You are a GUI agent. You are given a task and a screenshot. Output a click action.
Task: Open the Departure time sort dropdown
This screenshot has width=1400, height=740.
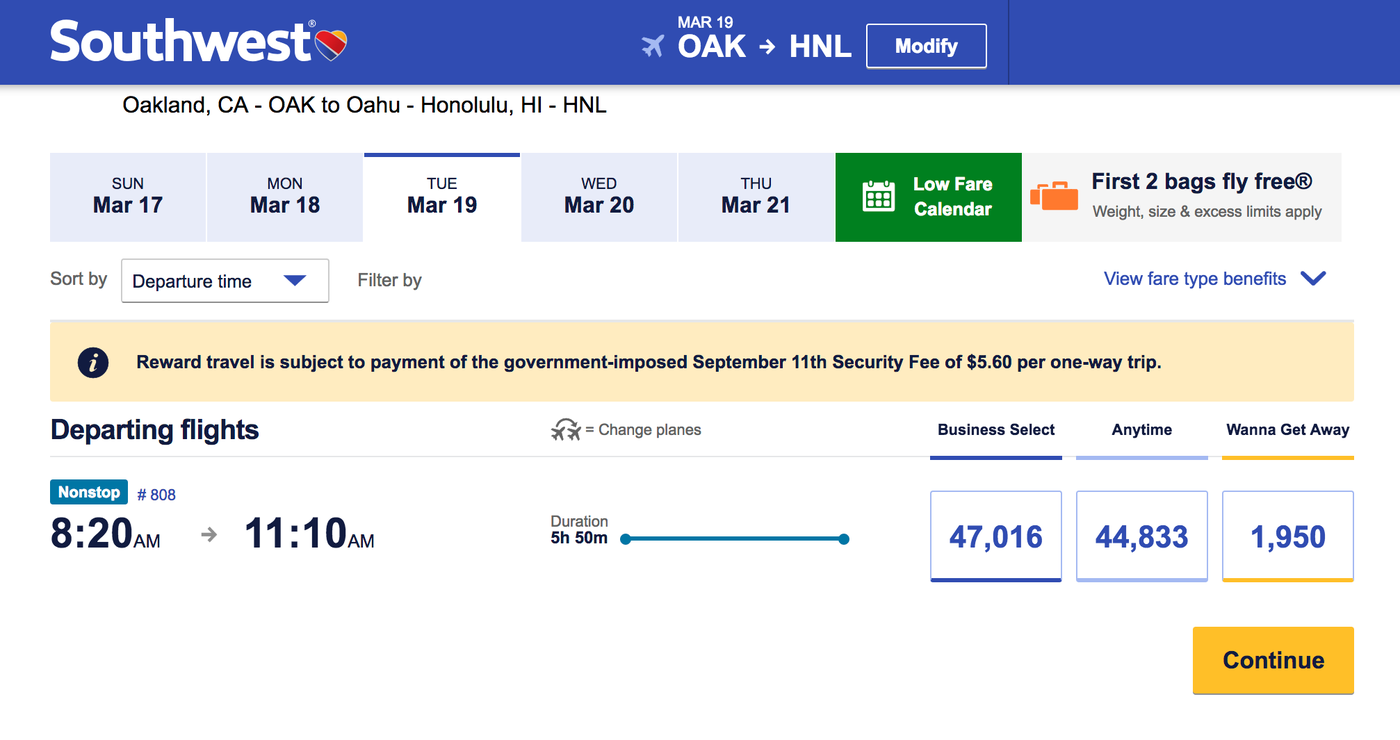[x=224, y=281]
